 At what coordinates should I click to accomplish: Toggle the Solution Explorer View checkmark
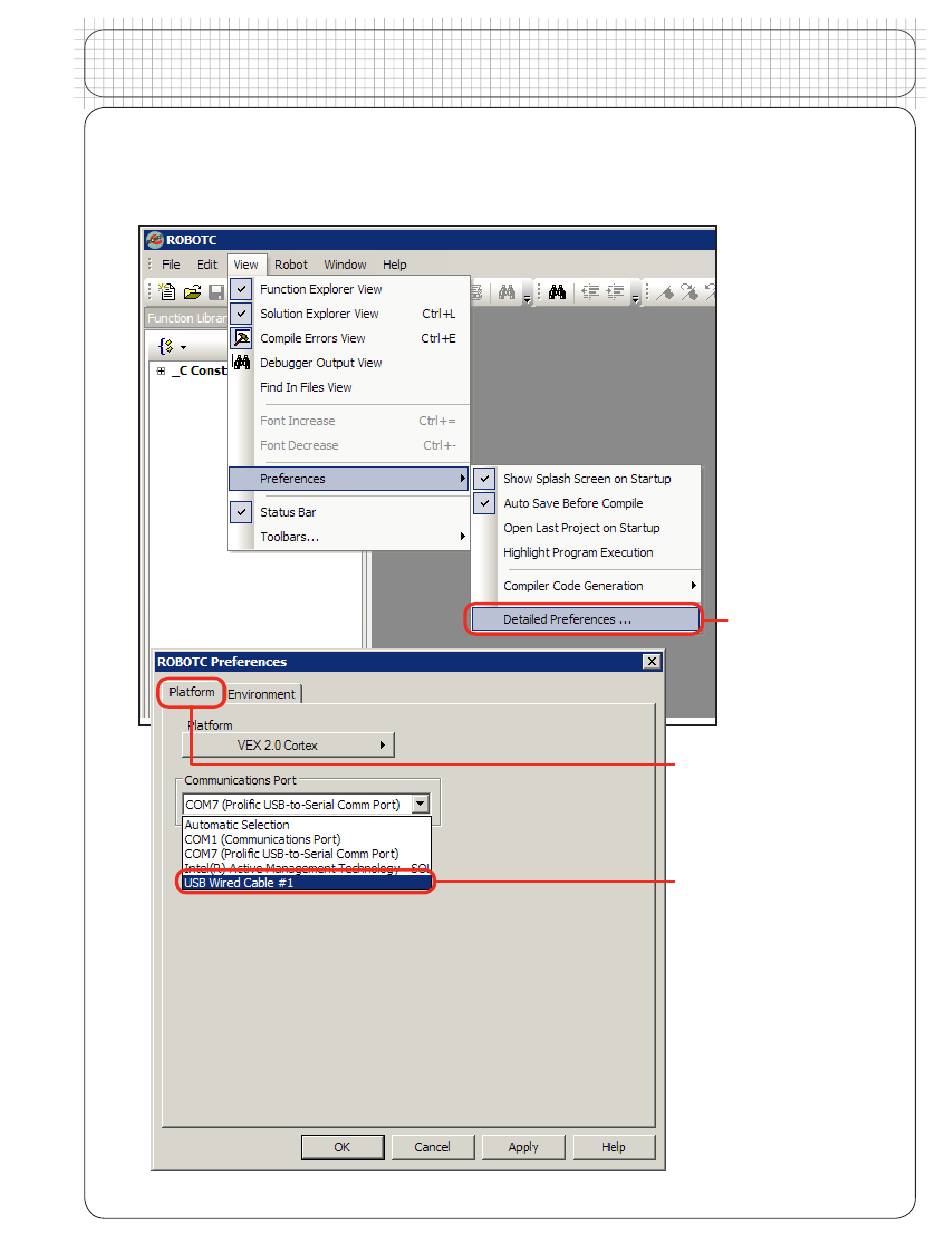point(241,313)
